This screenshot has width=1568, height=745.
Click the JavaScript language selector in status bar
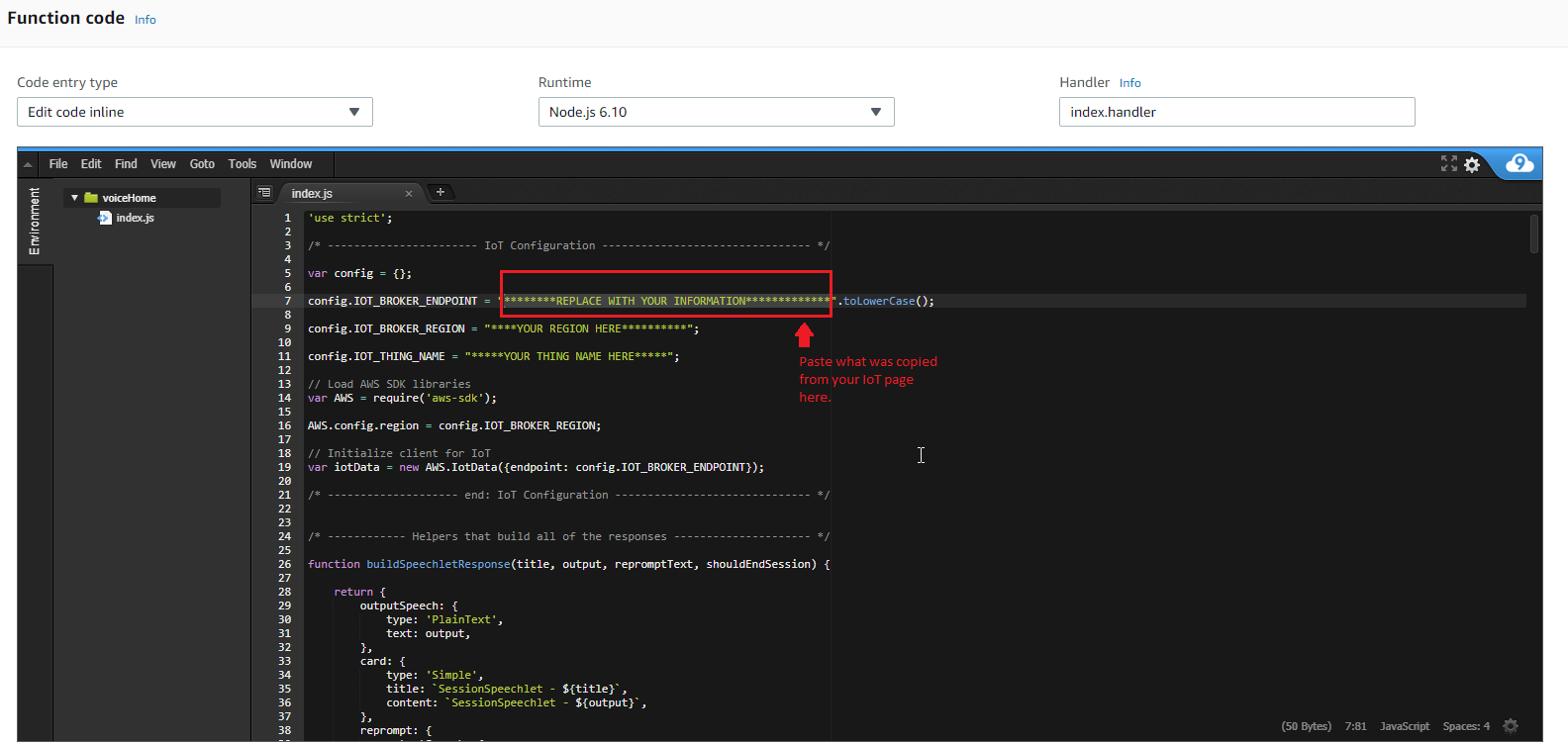tap(1405, 726)
